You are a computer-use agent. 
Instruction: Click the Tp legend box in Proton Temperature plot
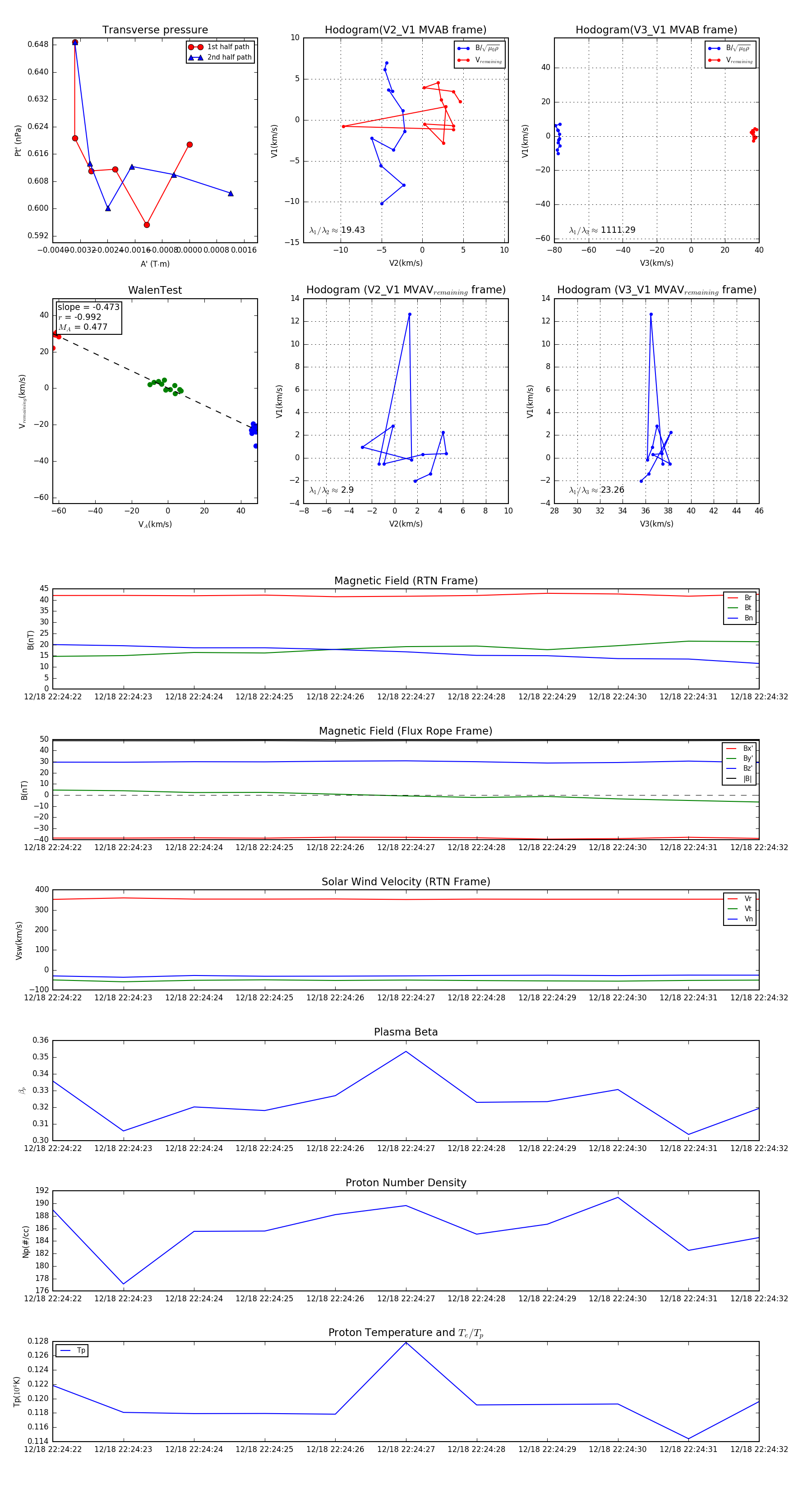pos(72,1350)
